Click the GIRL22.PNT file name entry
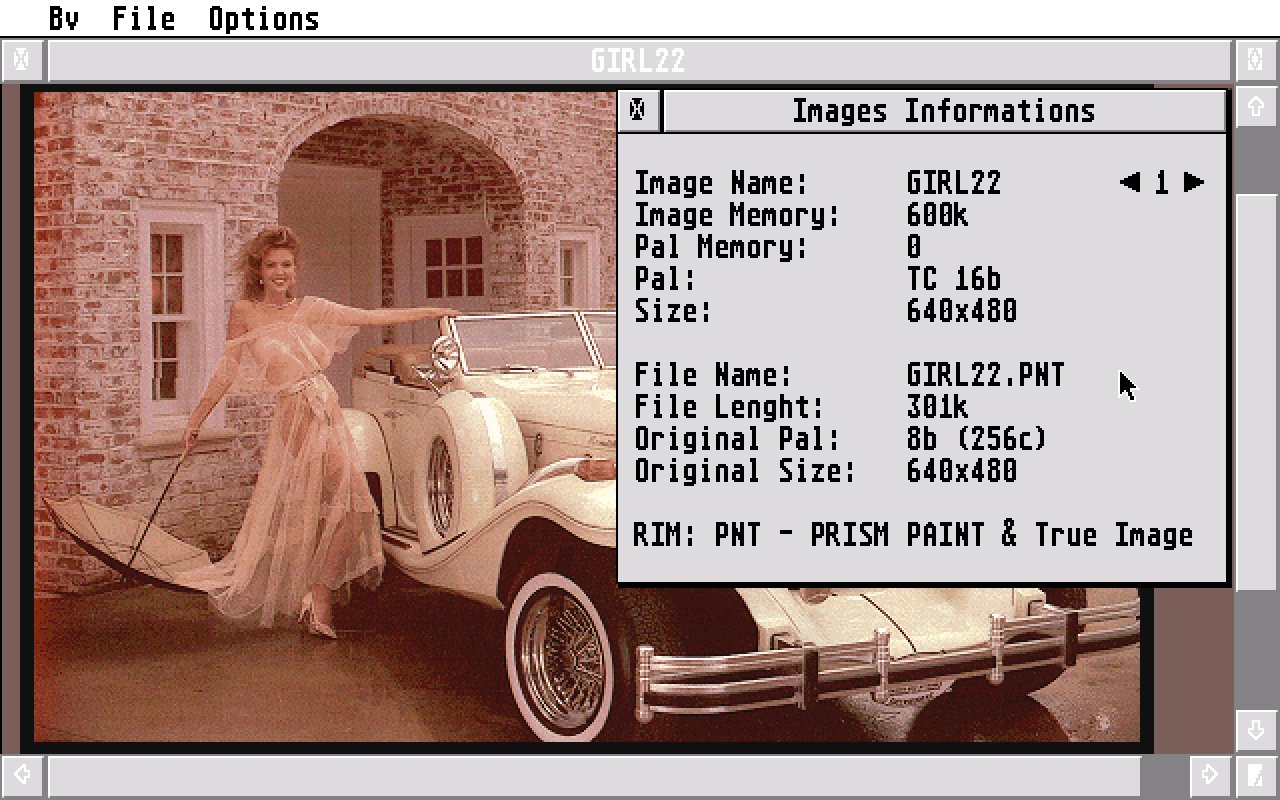This screenshot has width=1280, height=800. 984,375
